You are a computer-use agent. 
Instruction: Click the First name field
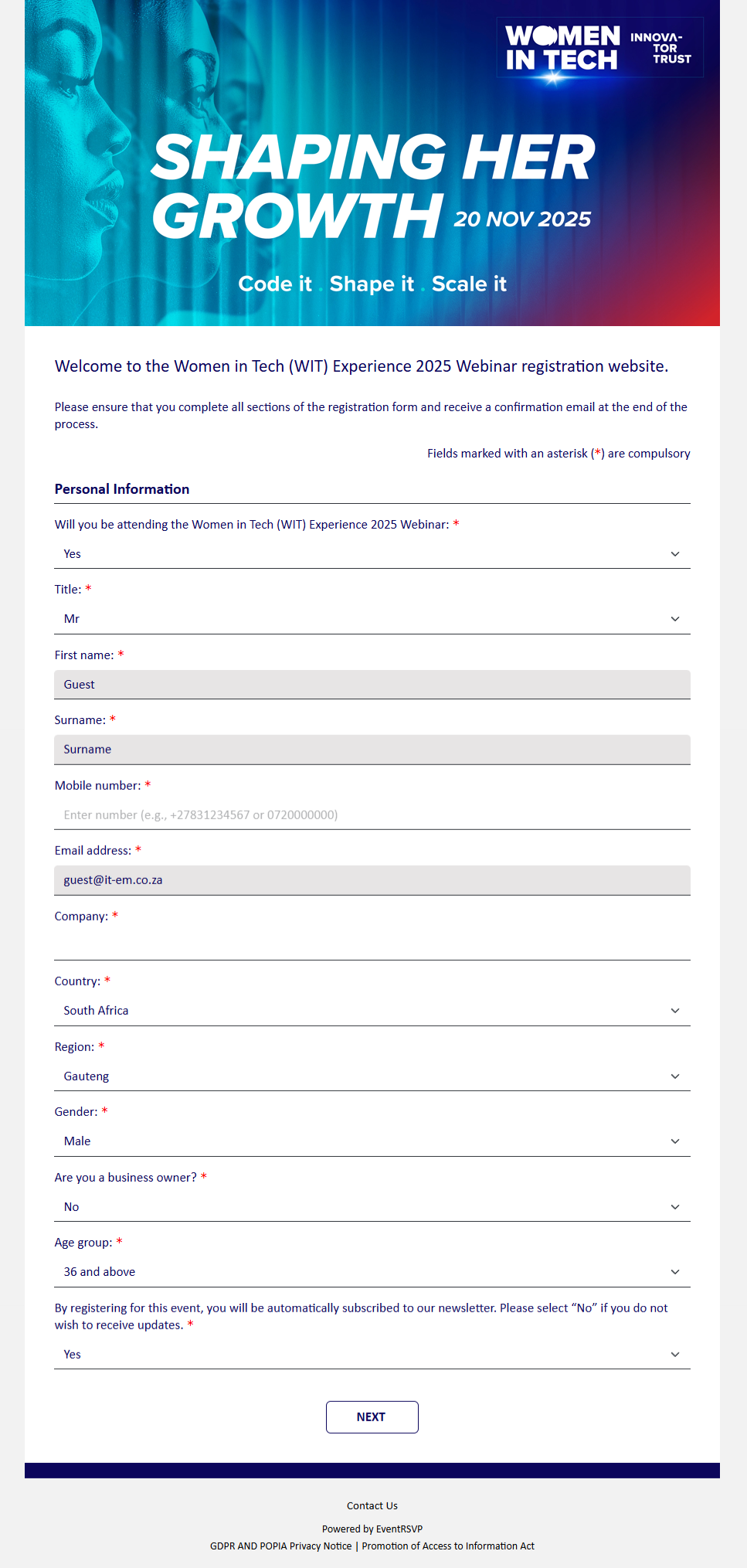(372, 685)
